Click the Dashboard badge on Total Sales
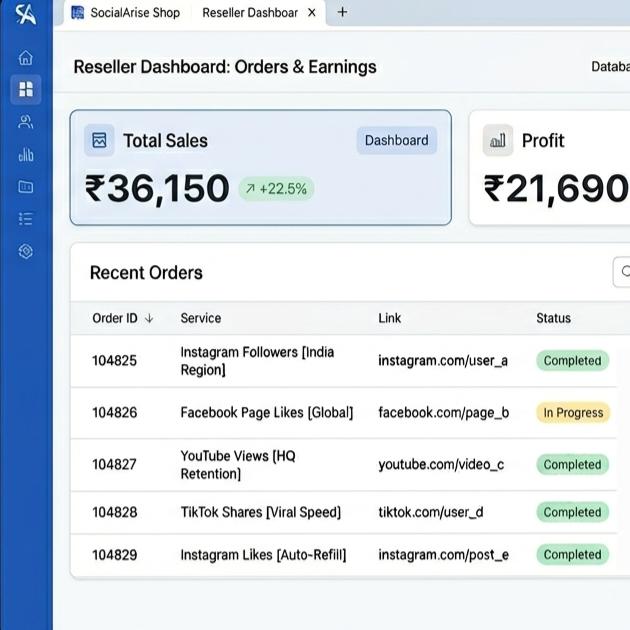Screen dimensions: 630x630 pyautogui.click(x=397, y=140)
